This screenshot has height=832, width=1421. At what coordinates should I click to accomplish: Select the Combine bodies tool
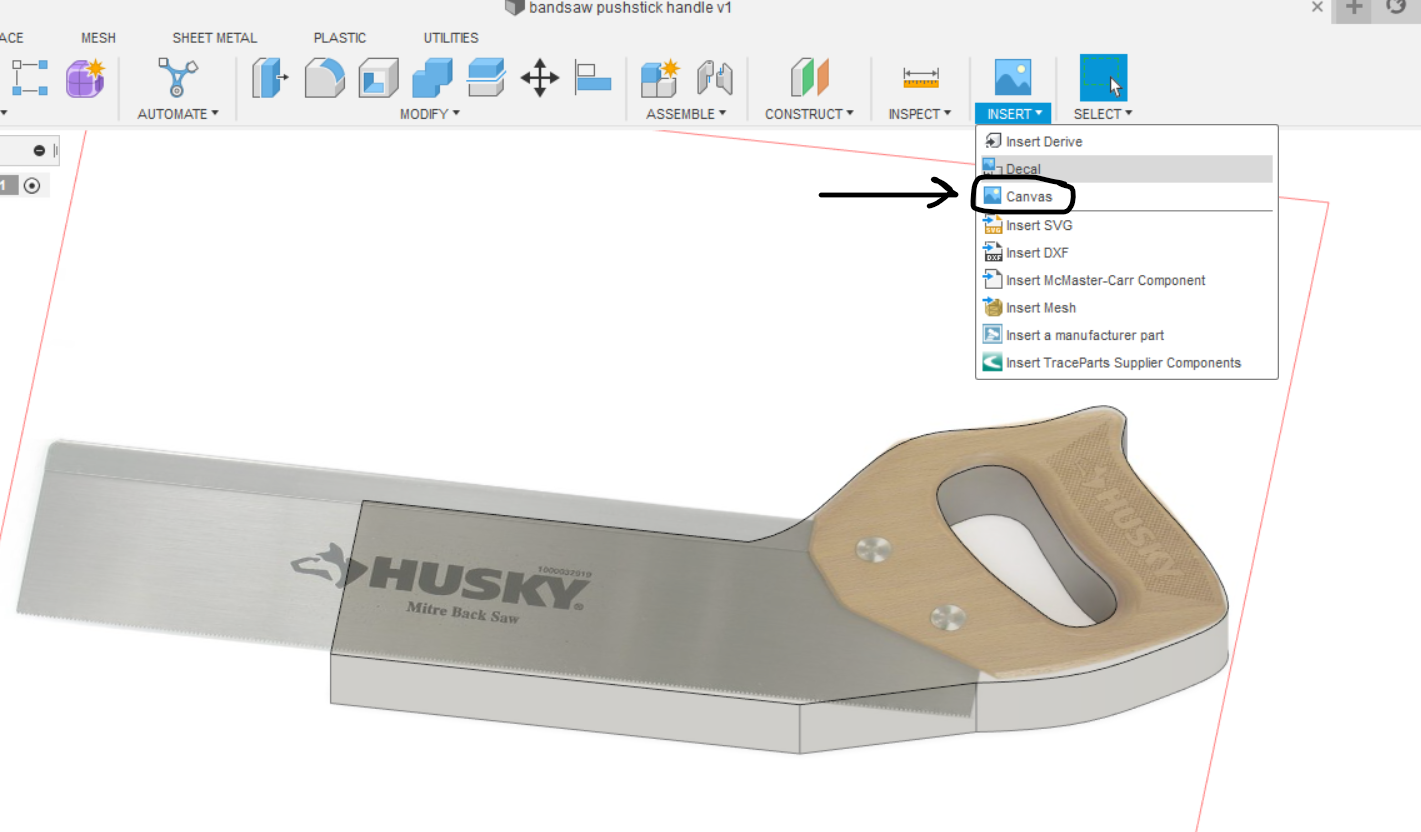click(432, 77)
